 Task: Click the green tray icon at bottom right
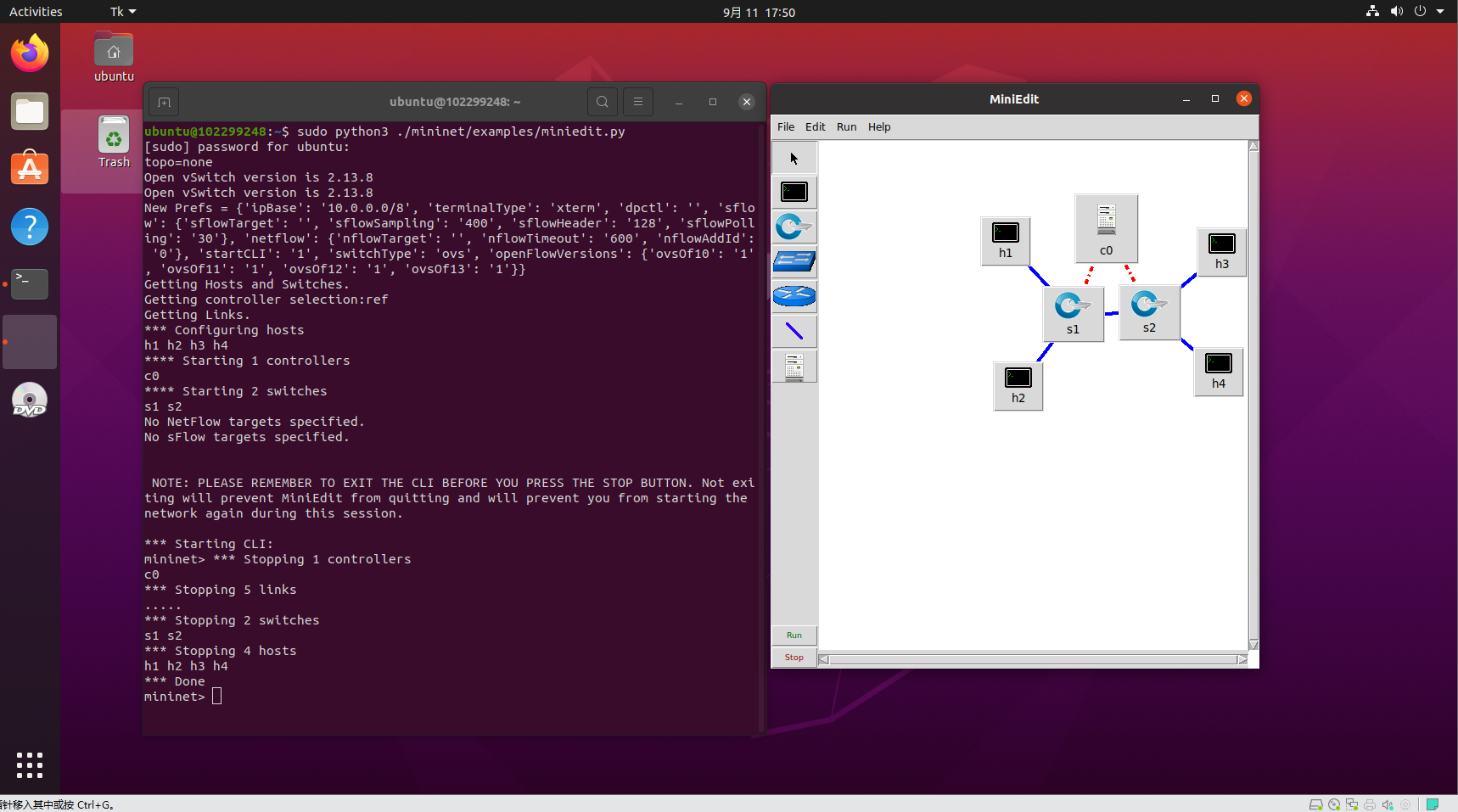point(1432,804)
